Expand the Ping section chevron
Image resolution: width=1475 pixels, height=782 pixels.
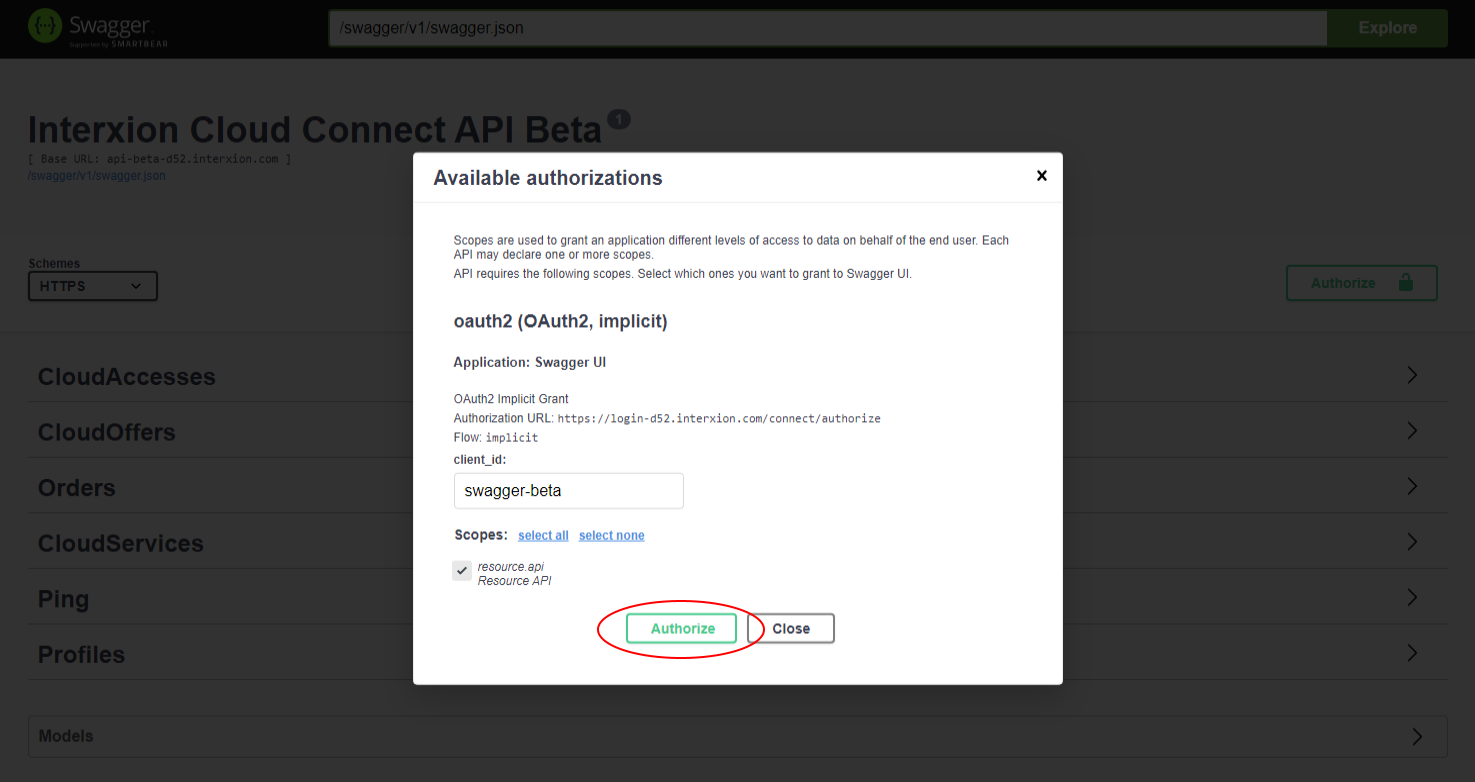pyautogui.click(x=1412, y=597)
